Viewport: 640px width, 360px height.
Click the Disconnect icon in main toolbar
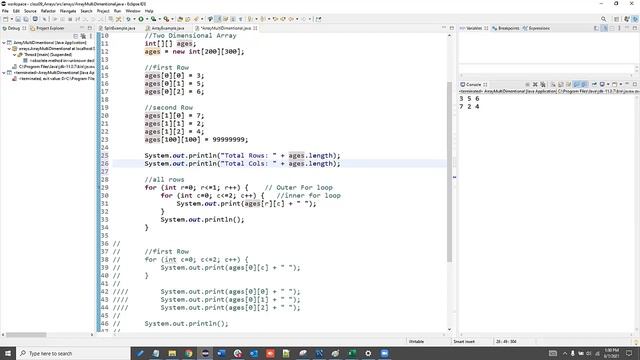tap(78, 19)
